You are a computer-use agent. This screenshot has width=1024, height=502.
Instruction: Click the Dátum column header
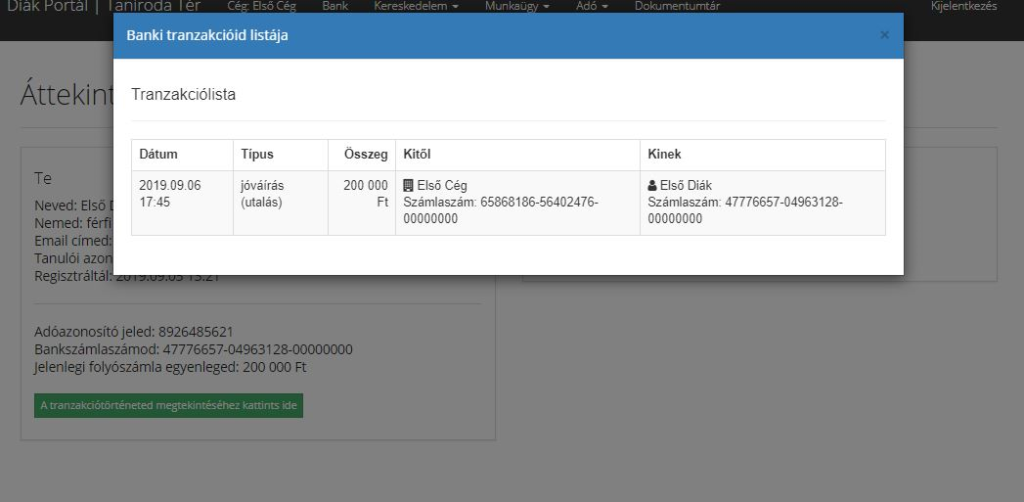(157, 155)
